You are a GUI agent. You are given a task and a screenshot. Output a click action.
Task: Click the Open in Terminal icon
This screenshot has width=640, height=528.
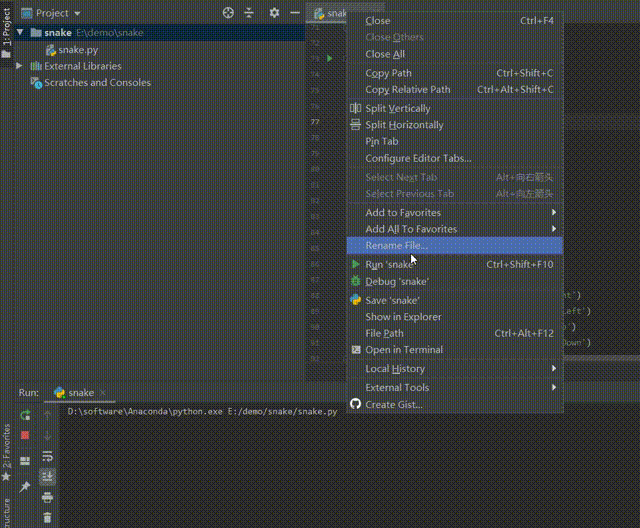click(356, 349)
